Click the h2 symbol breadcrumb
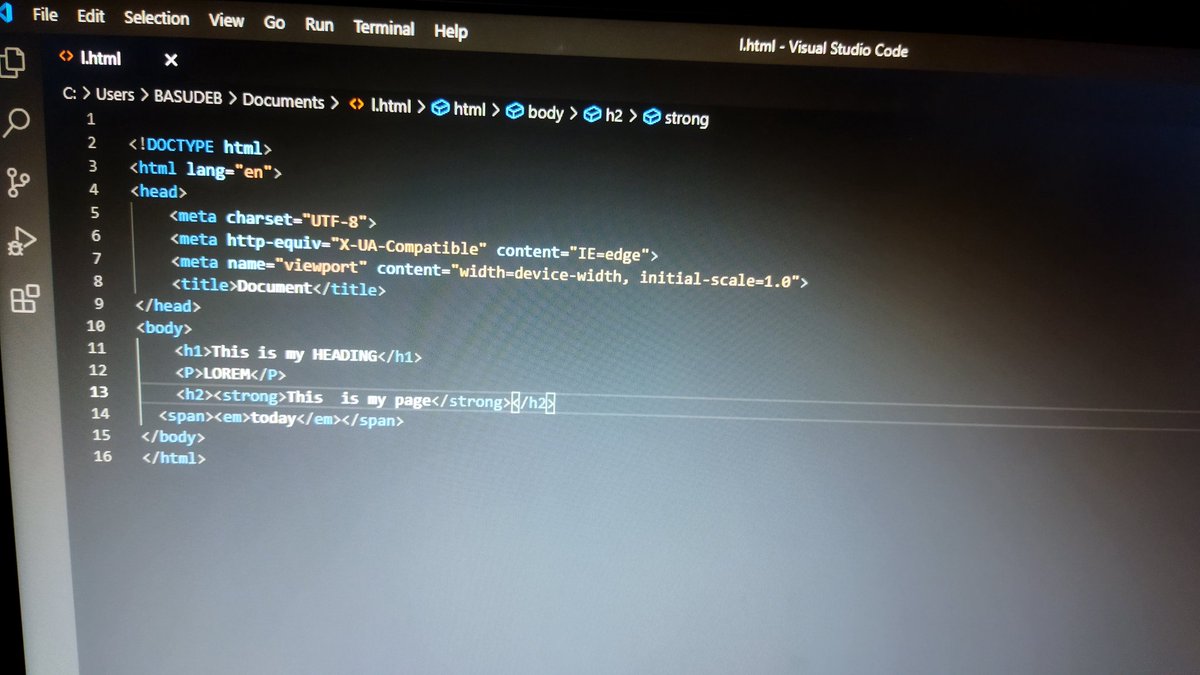1200x675 pixels. click(x=614, y=115)
